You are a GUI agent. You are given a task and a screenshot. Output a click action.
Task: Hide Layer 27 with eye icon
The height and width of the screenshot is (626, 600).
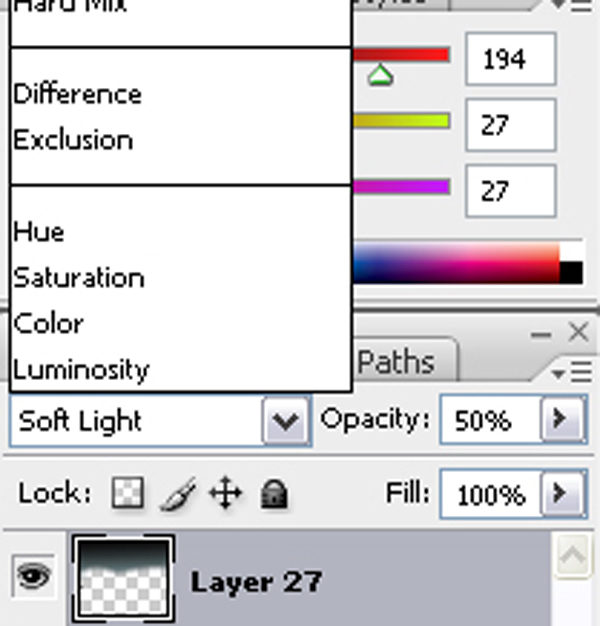click(x=33, y=577)
